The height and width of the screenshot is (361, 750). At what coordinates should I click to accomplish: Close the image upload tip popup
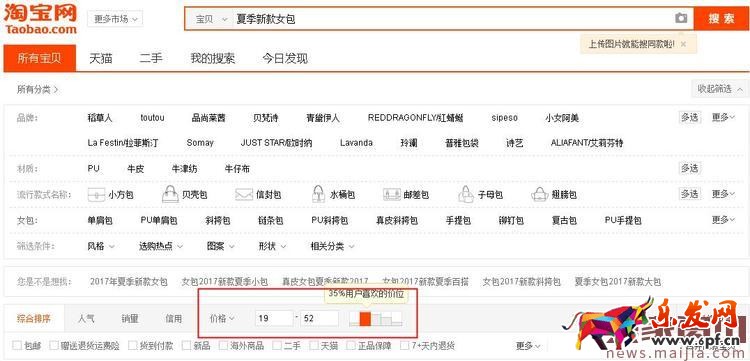pyautogui.click(x=683, y=44)
